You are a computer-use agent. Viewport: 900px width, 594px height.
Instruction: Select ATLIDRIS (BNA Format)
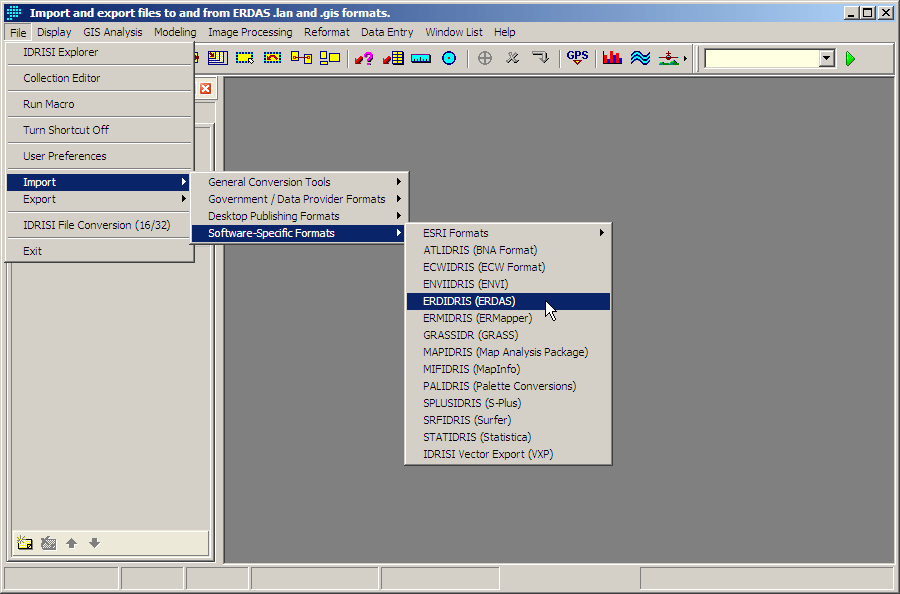point(509,250)
